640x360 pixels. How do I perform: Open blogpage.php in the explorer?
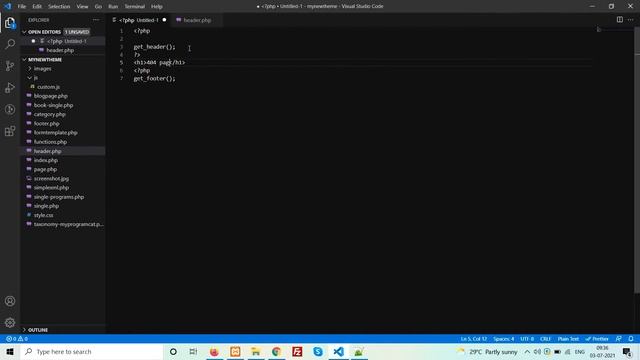(51, 96)
